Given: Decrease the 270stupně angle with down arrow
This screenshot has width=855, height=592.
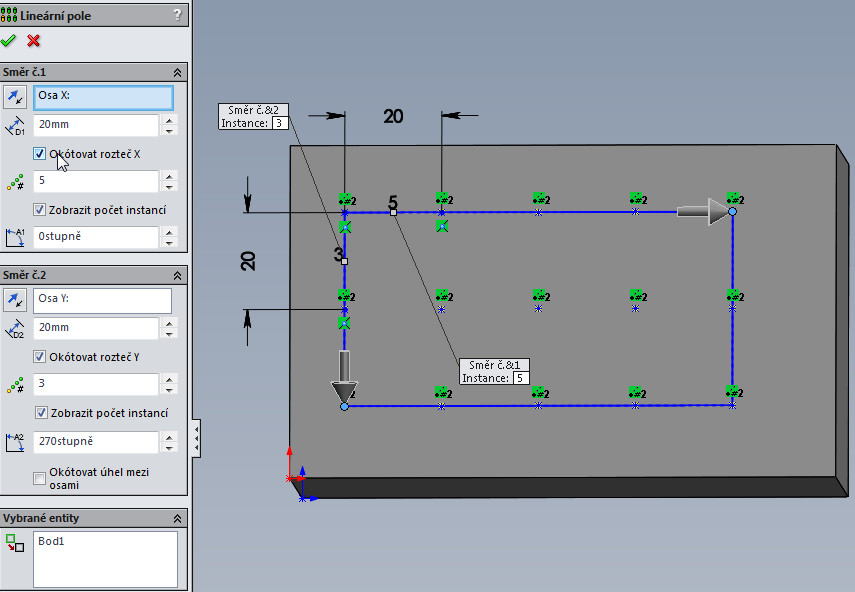Looking at the screenshot, I should click(x=168, y=447).
